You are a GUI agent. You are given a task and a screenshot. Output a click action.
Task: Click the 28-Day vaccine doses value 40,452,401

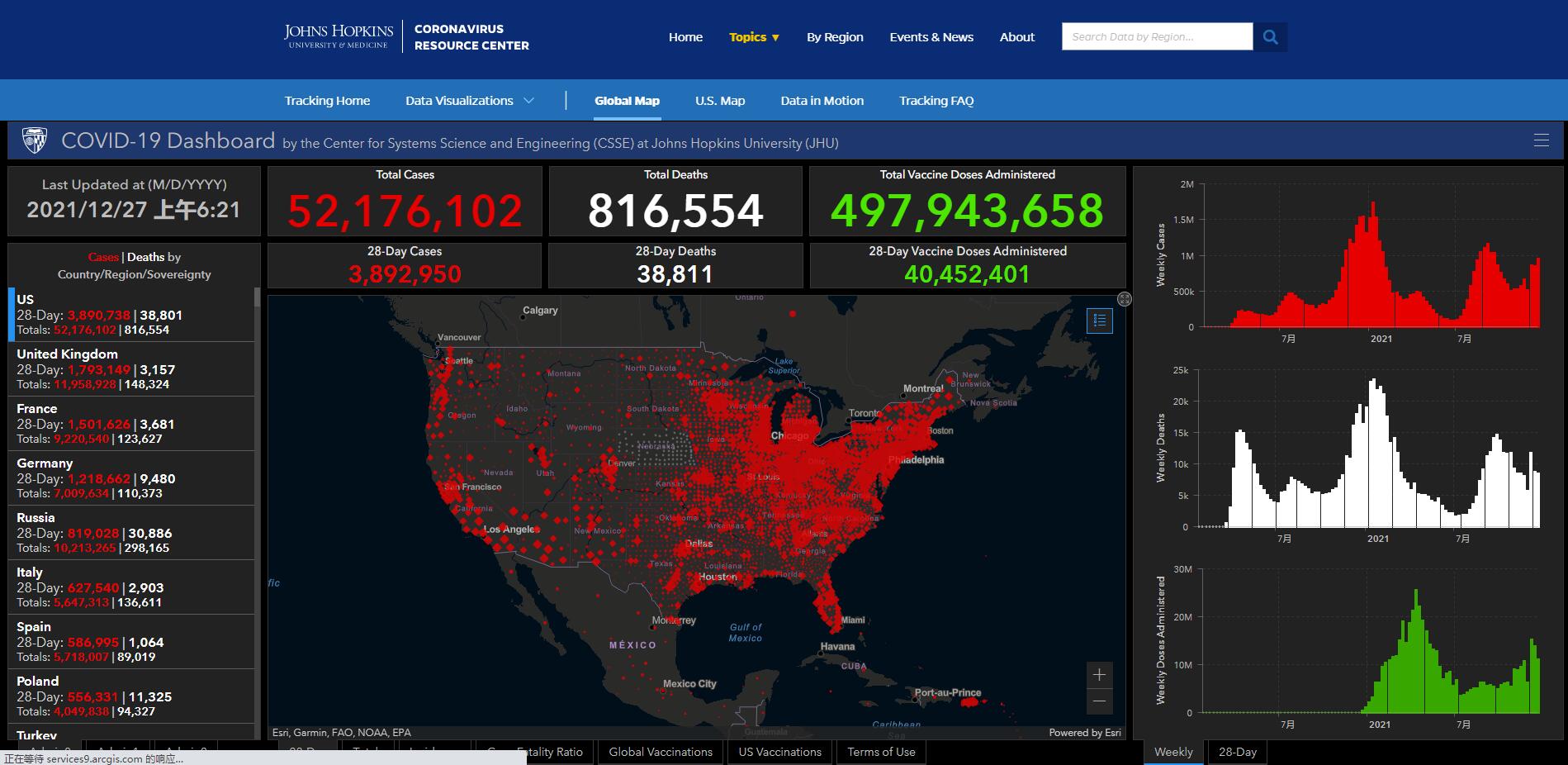pyautogui.click(x=967, y=274)
